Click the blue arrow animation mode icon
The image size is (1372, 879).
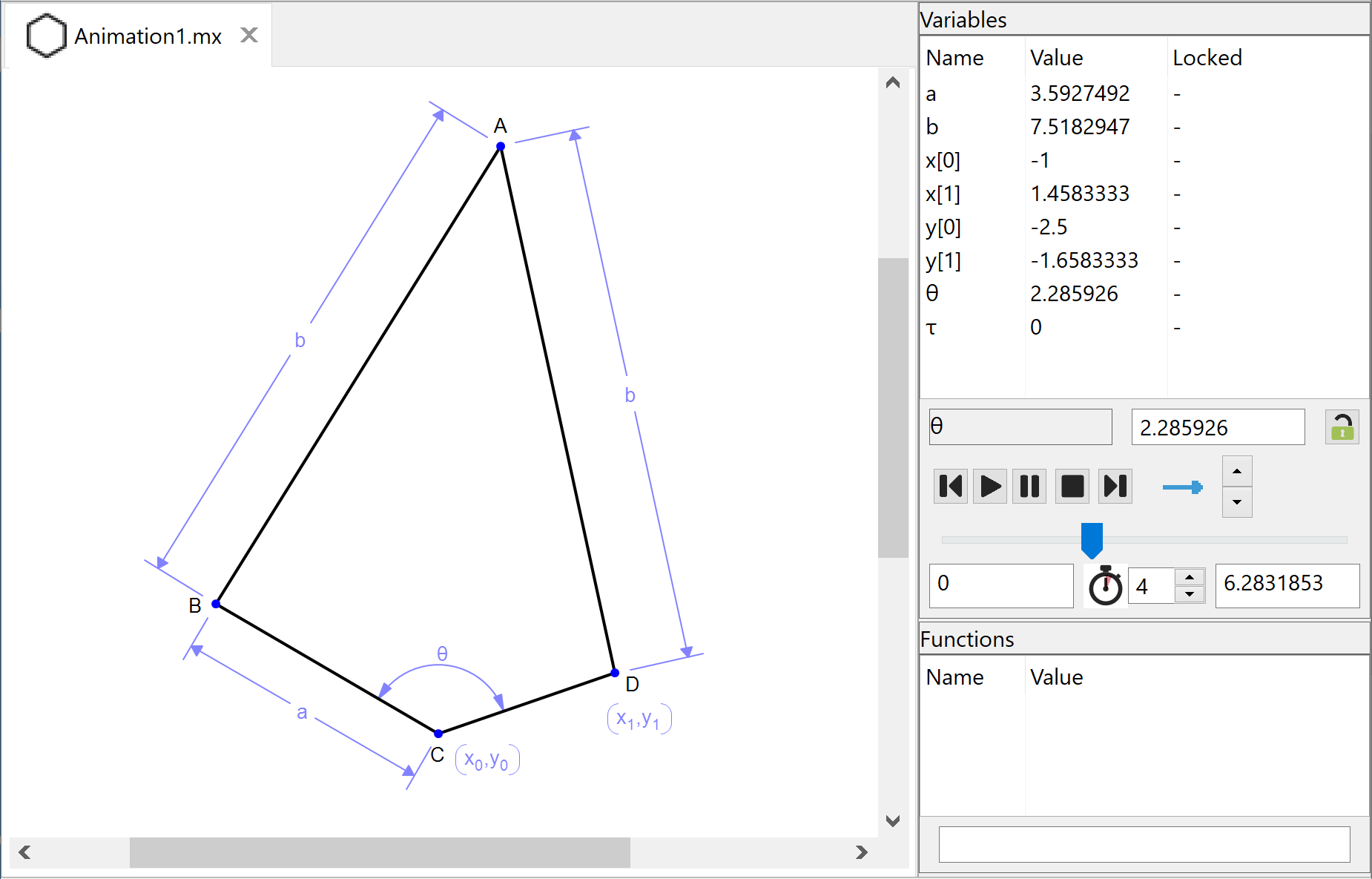(x=1183, y=487)
